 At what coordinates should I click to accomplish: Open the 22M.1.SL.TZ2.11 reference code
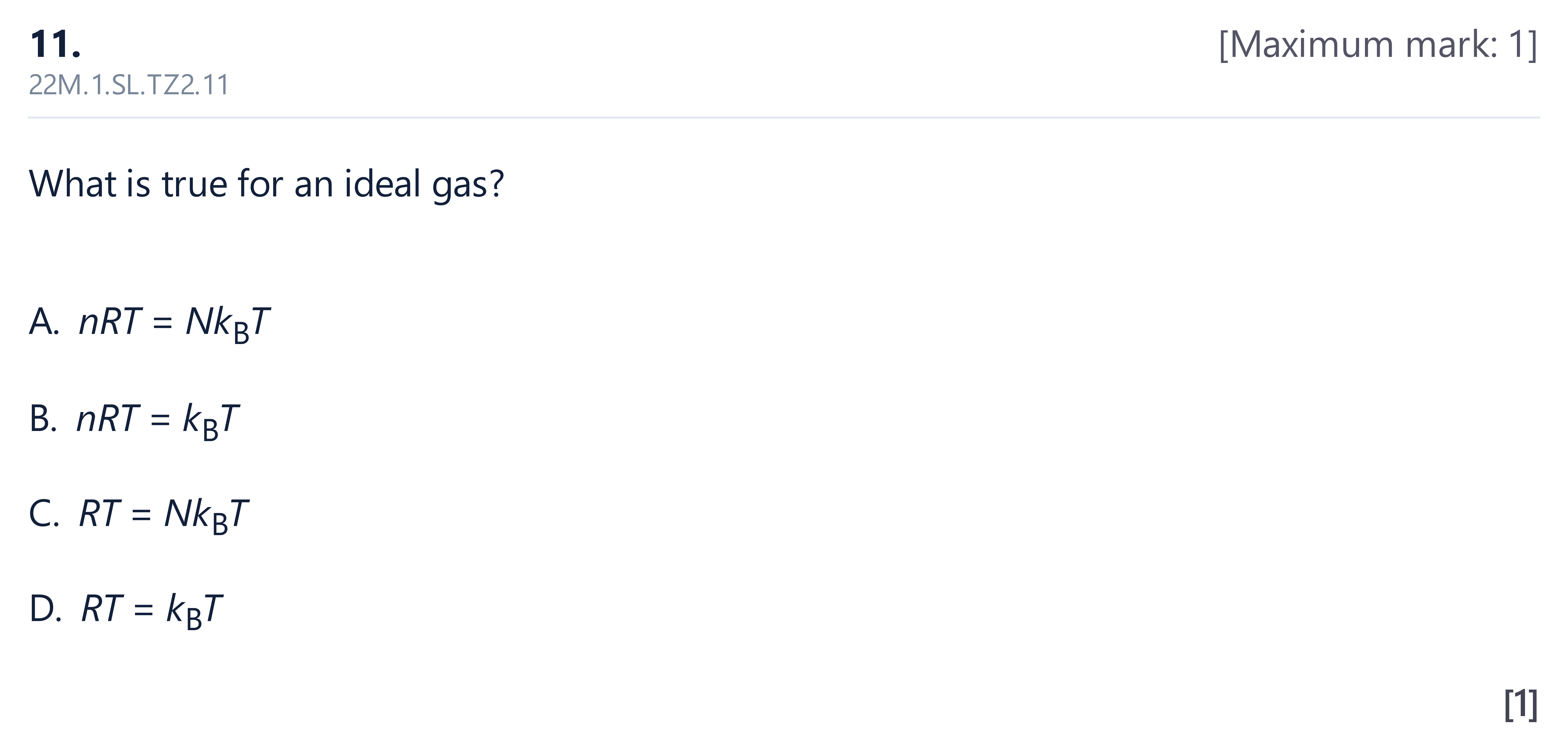click(x=128, y=85)
